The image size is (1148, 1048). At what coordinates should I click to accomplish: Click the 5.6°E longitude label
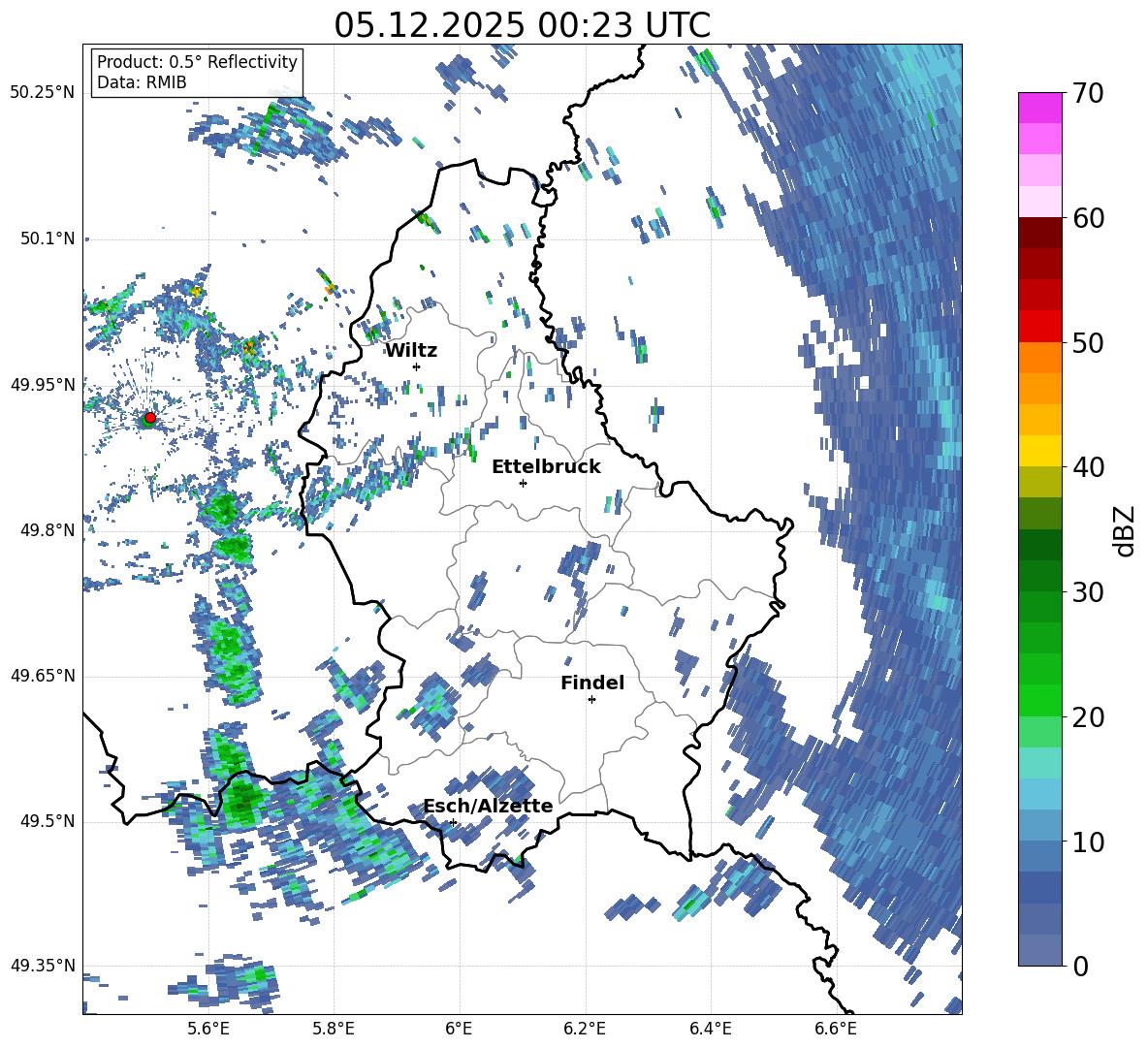(208, 1029)
